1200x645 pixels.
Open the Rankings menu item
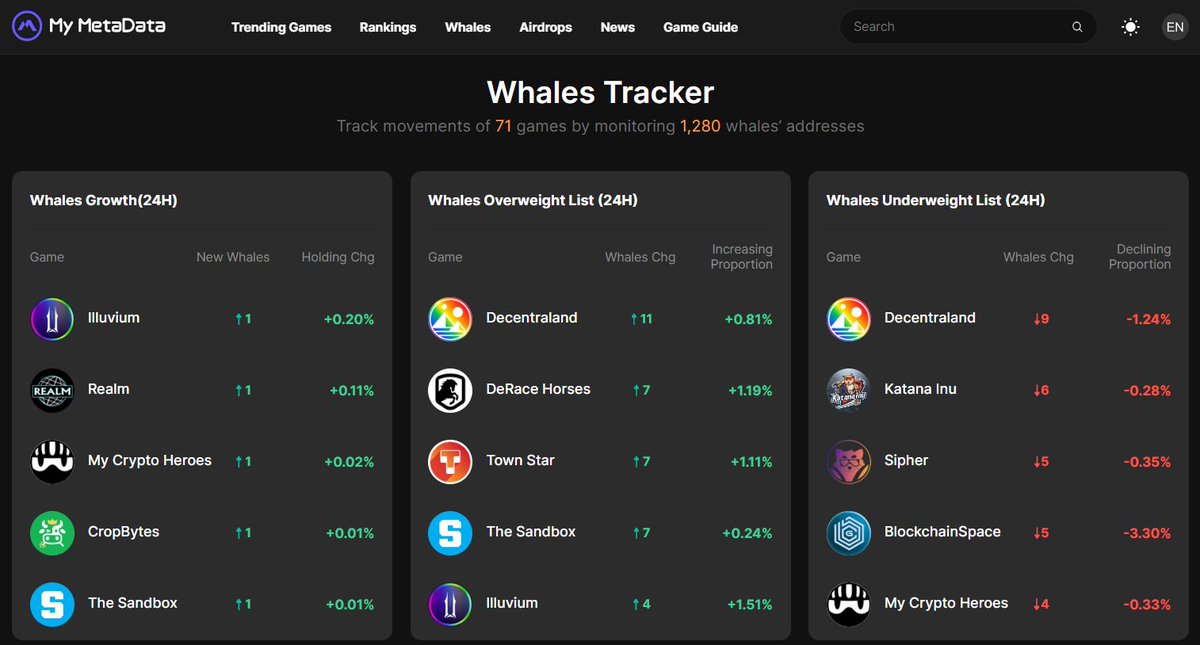(x=388, y=27)
